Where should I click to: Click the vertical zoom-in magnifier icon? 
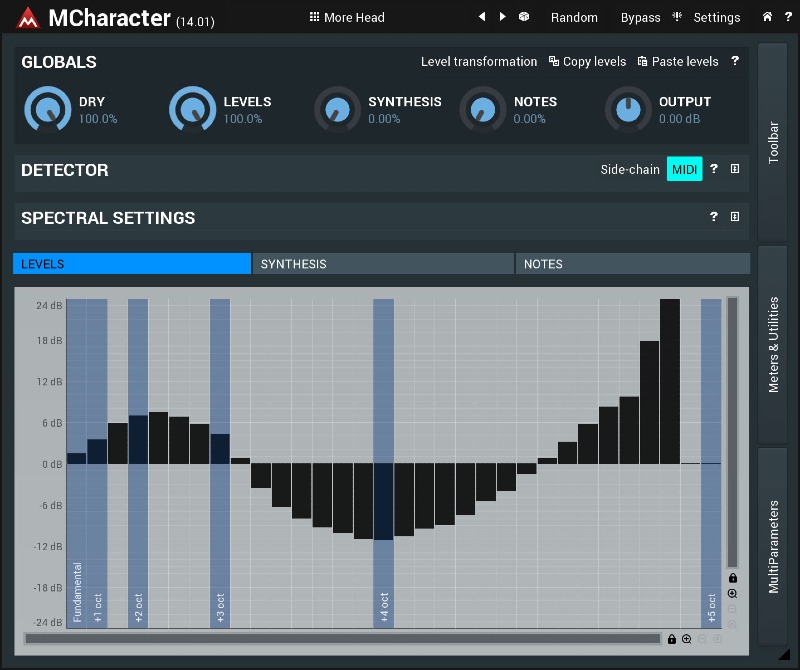pos(733,594)
